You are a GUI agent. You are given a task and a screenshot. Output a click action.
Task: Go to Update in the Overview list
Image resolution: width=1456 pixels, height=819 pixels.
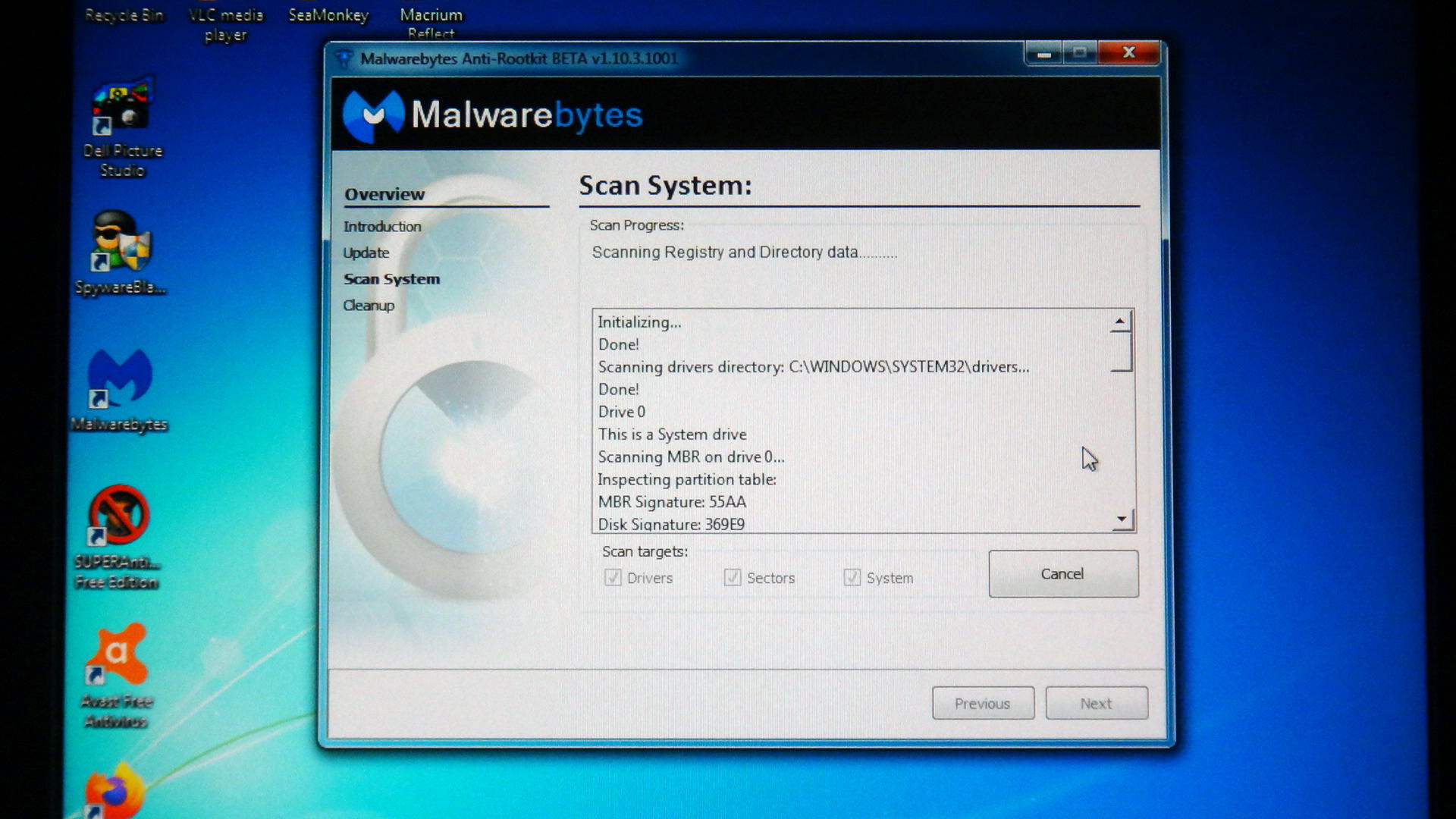coord(366,253)
